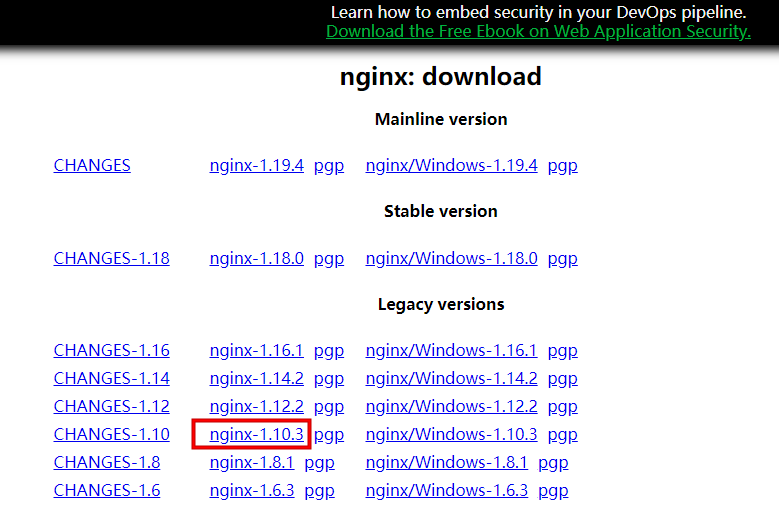Open CHANGES-1.6 link
779x506 pixels.
pyautogui.click(x=107, y=491)
